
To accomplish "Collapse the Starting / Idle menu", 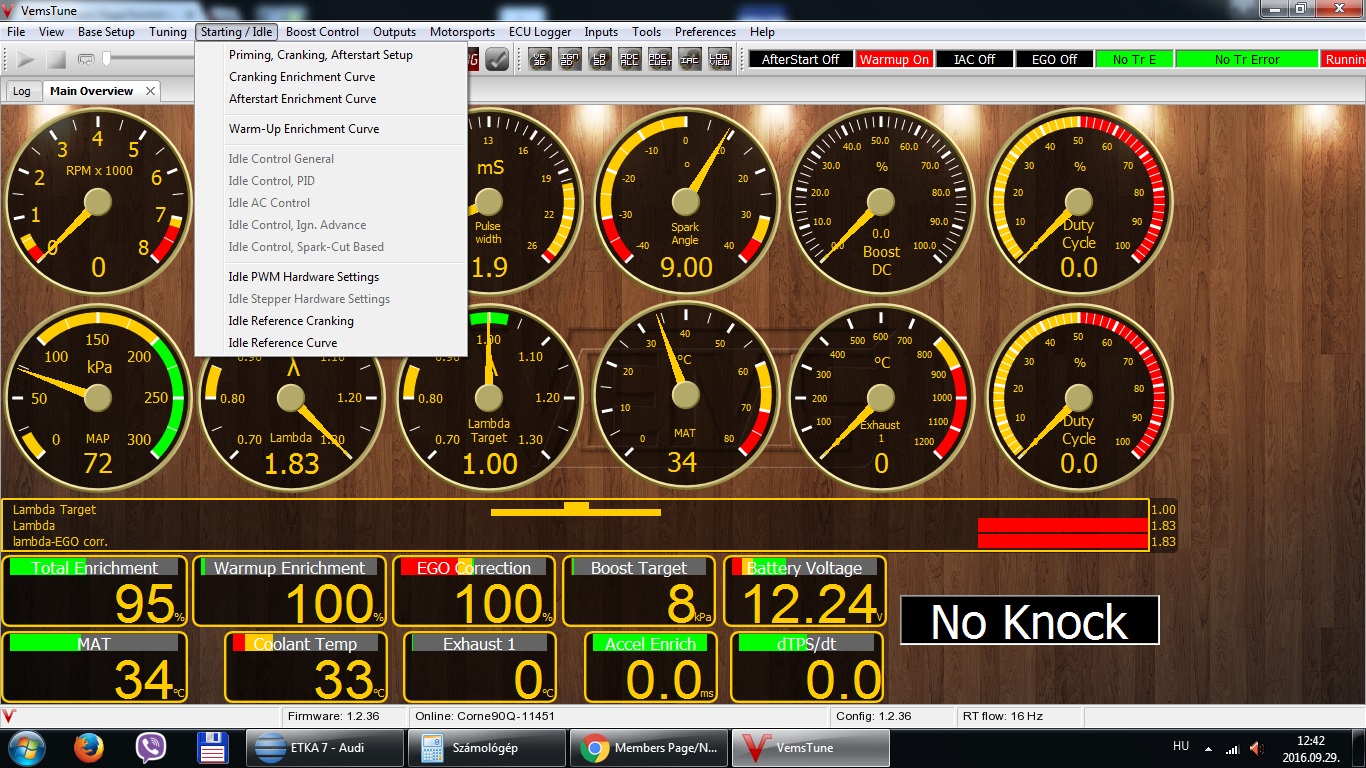I will coord(236,32).
